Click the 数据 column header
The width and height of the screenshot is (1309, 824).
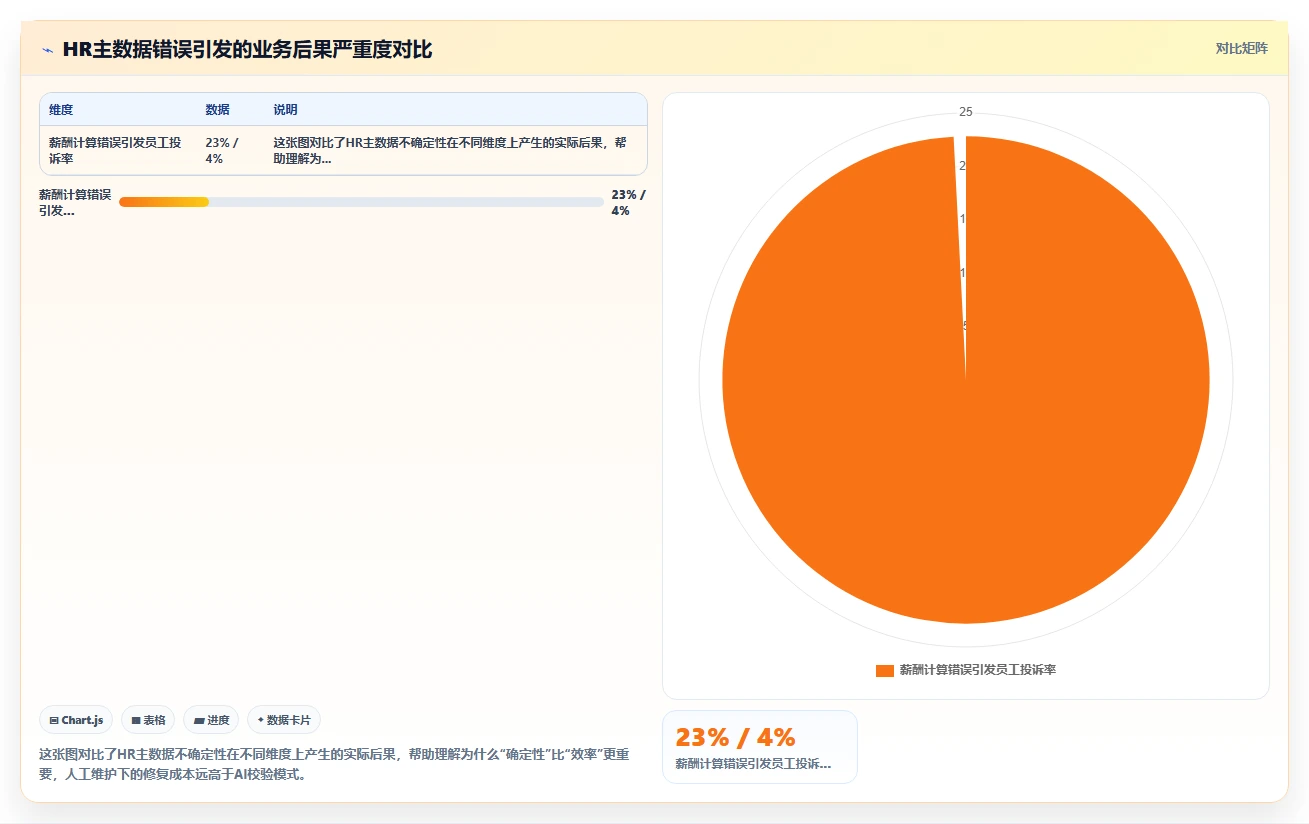(217, 110)
